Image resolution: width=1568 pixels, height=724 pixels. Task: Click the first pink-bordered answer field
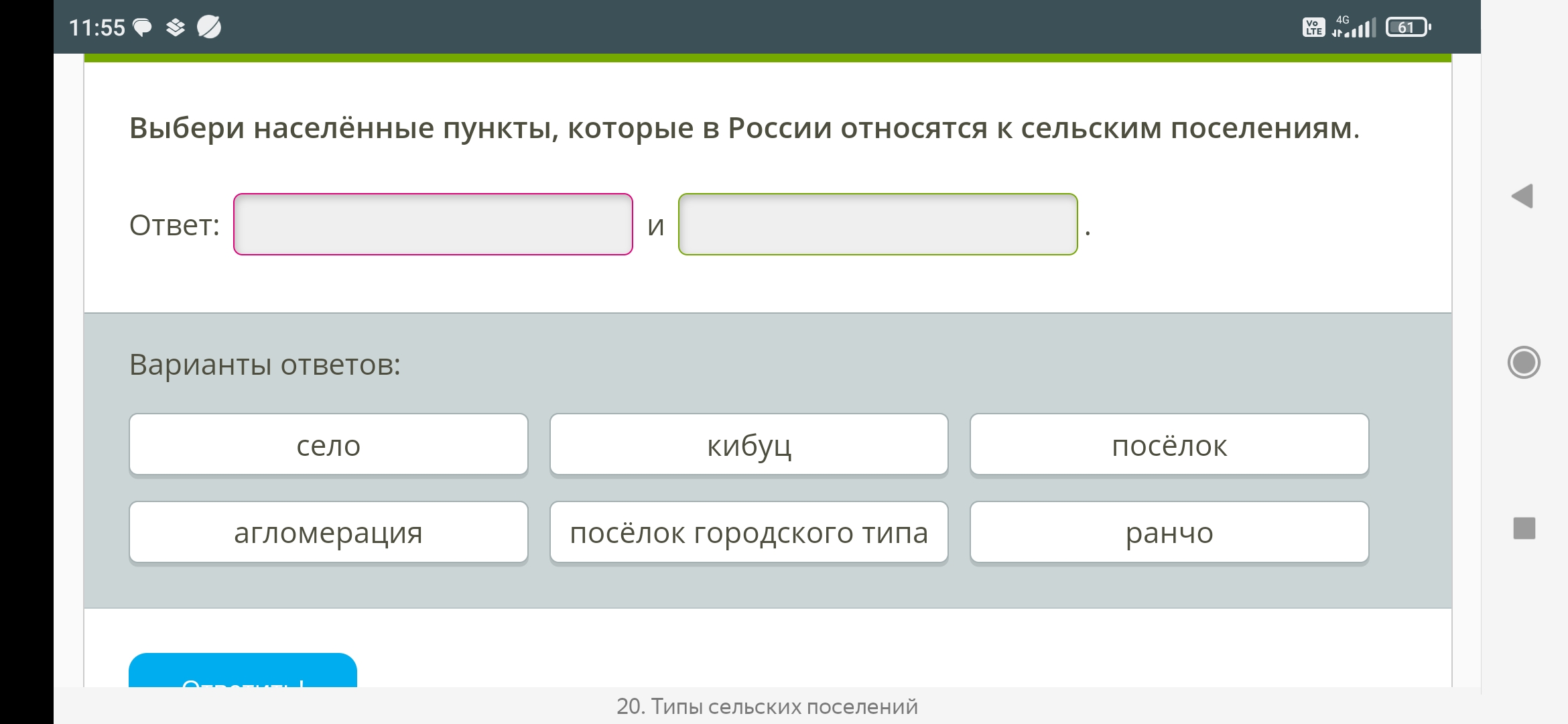click(433, 225)
